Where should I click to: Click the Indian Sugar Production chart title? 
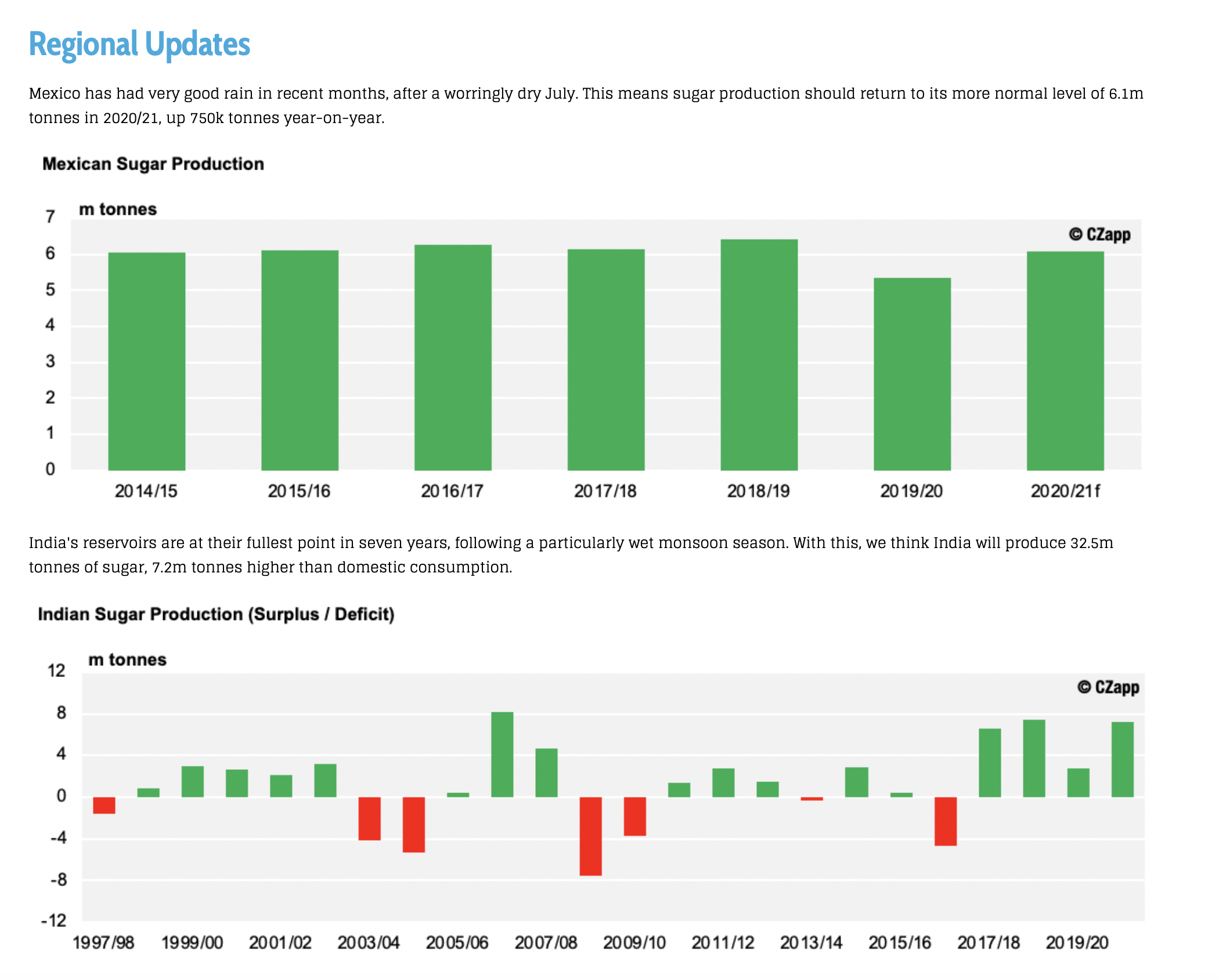click(216, 614)
